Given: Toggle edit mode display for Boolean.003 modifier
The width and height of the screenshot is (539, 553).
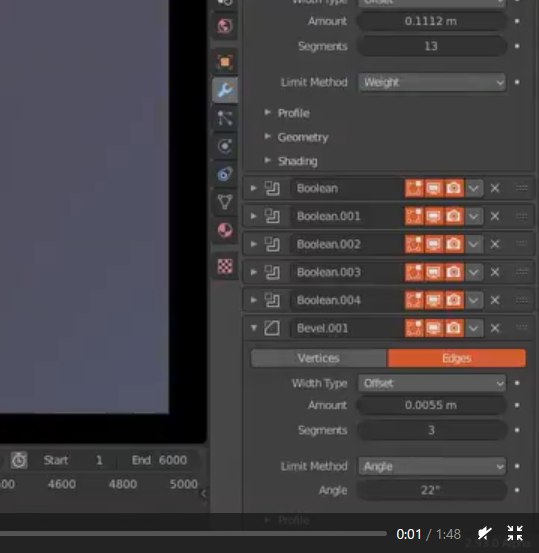Looking at the screenshot, I should pyautogui.click(x=414, y=272).
